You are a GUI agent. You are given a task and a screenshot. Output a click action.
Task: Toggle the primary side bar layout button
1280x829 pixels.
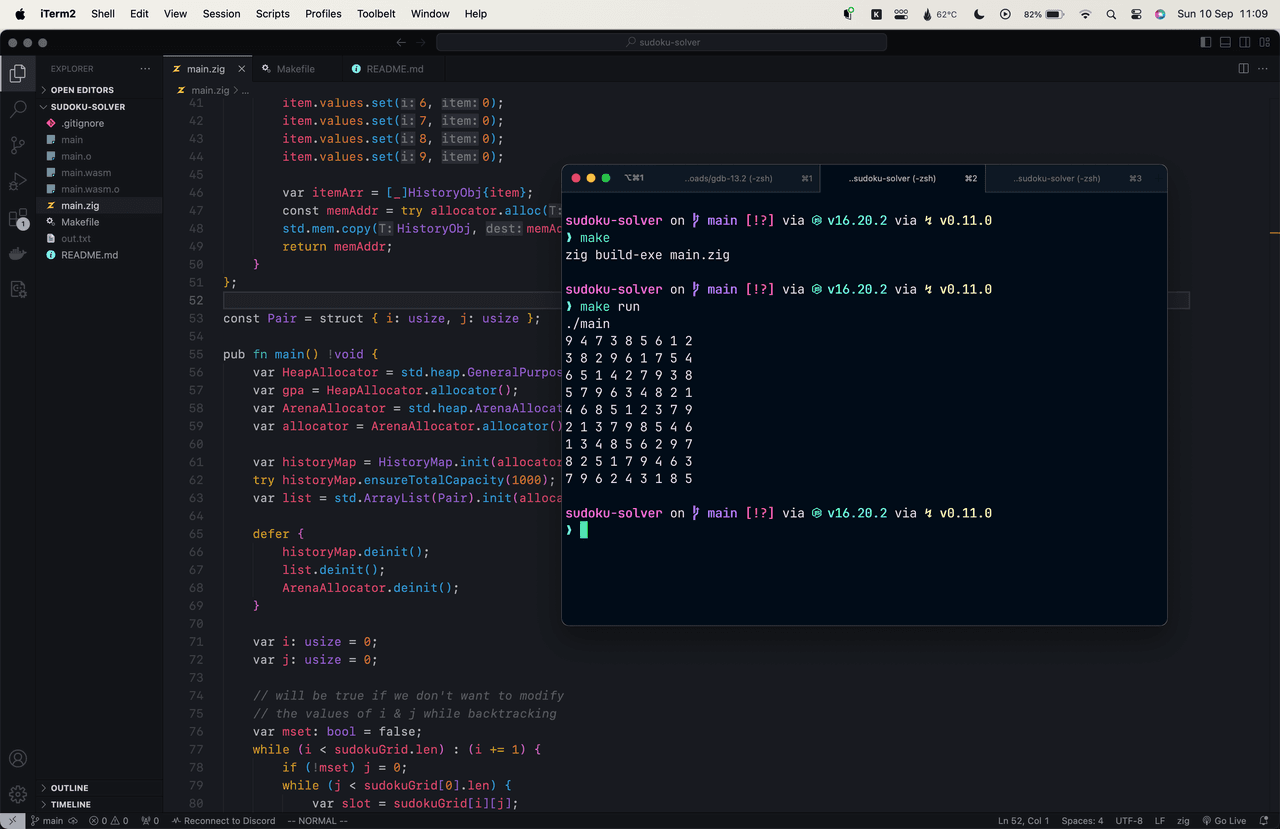[x=1206, y=42]
